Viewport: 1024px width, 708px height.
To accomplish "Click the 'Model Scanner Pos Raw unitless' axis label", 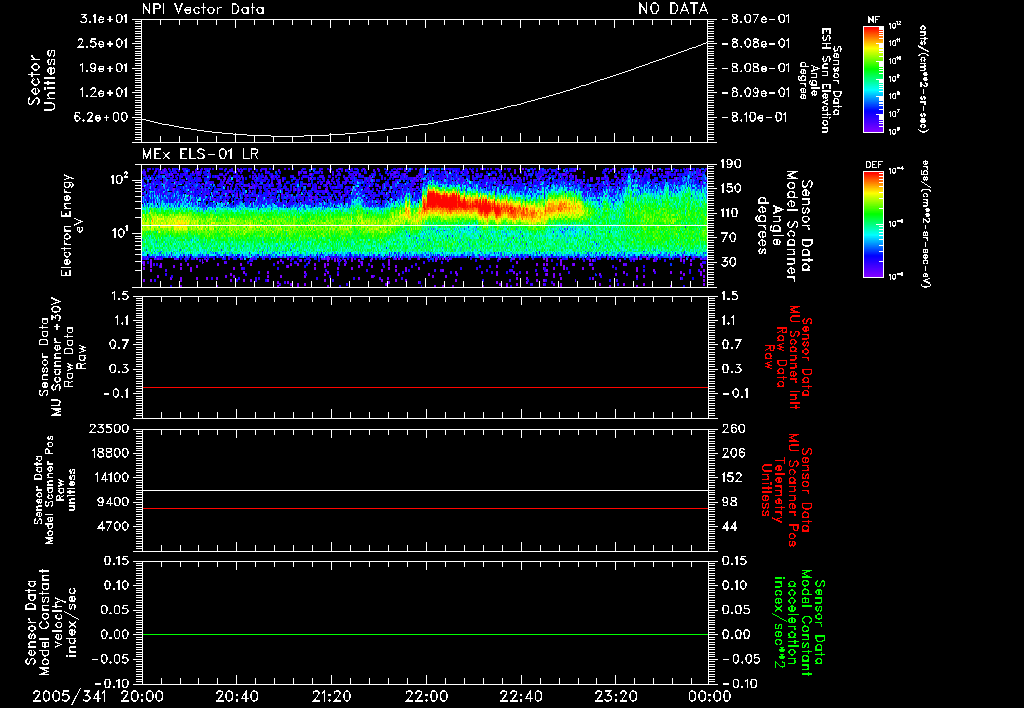I will pyautogui.click(x=55, y=490).
